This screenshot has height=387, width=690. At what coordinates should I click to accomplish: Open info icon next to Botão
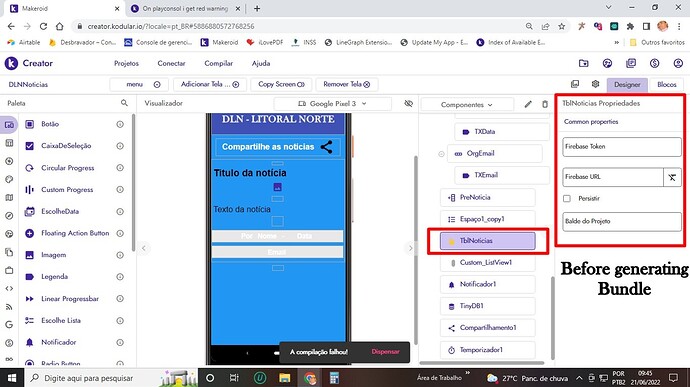120,125
